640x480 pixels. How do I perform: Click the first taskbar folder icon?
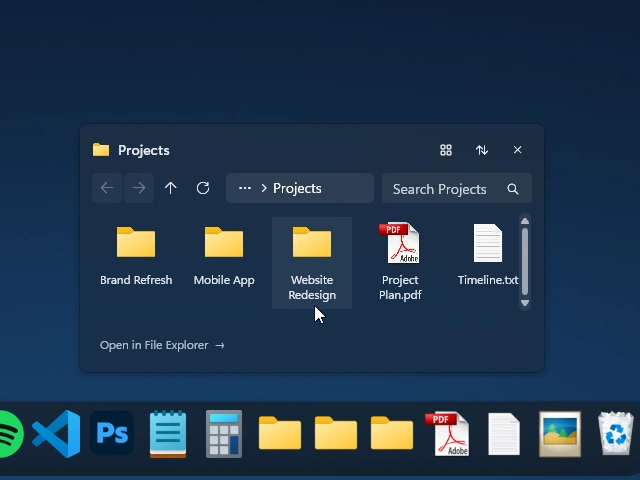(x=280, y=433)
